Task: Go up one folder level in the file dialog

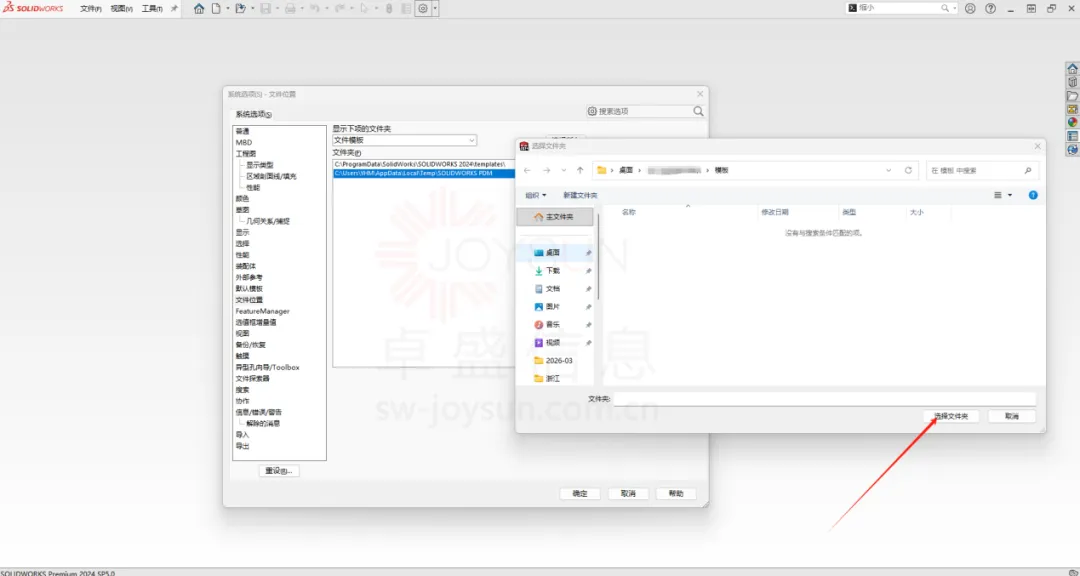Action: pos(580,170)
